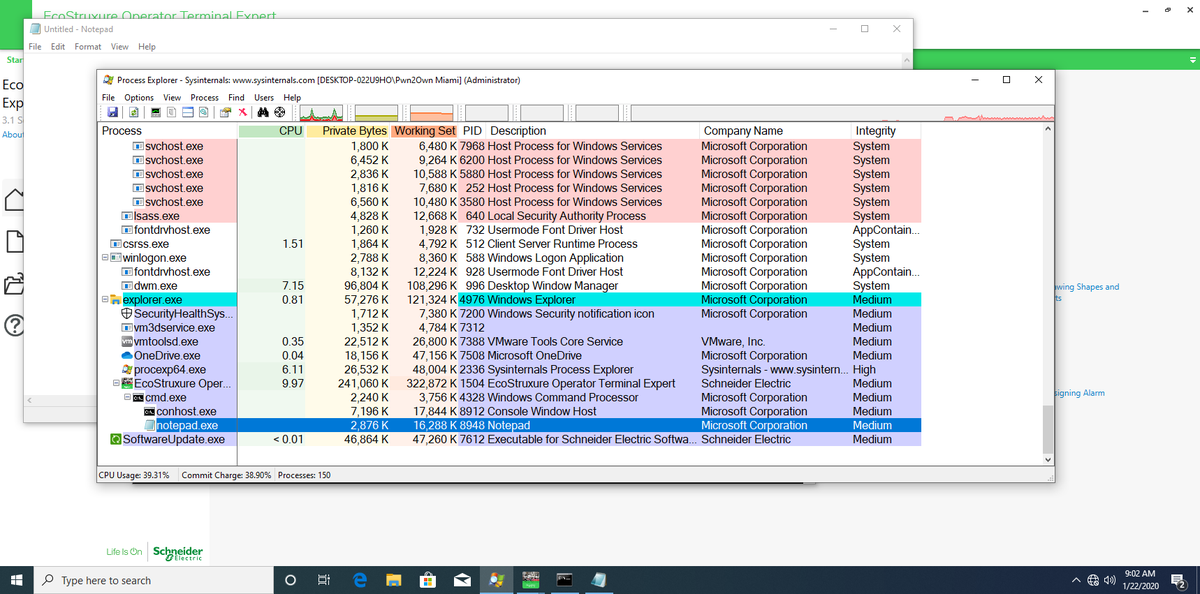
Task: Open the Edit menu in Notepad
Action: pos(58,46)
